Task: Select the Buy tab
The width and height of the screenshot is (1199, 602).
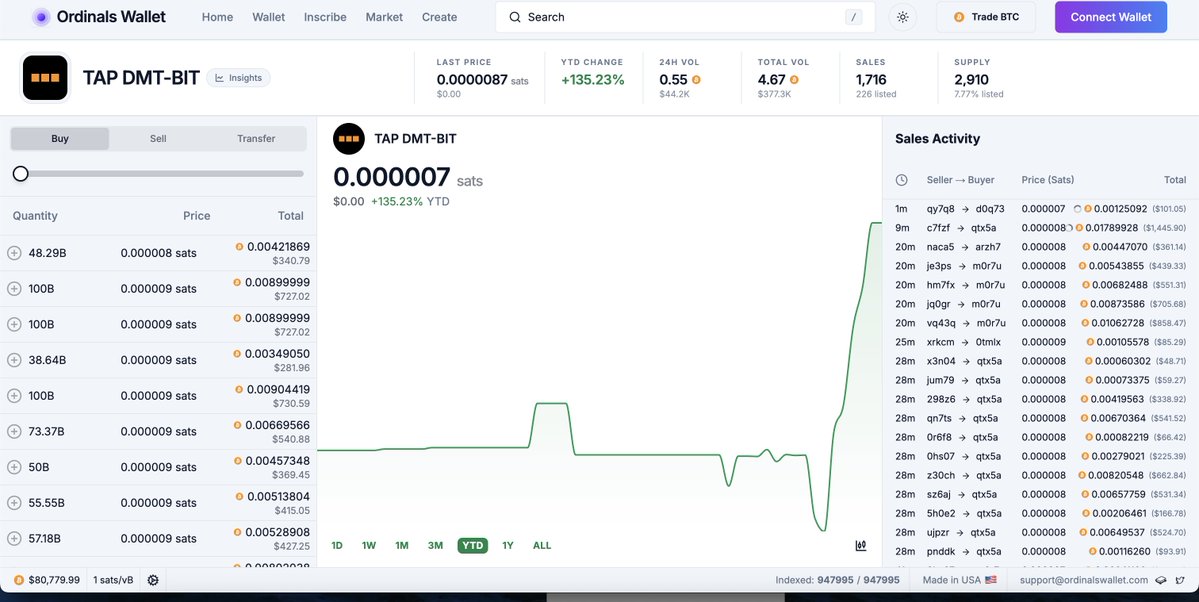Action: [60, 138]
